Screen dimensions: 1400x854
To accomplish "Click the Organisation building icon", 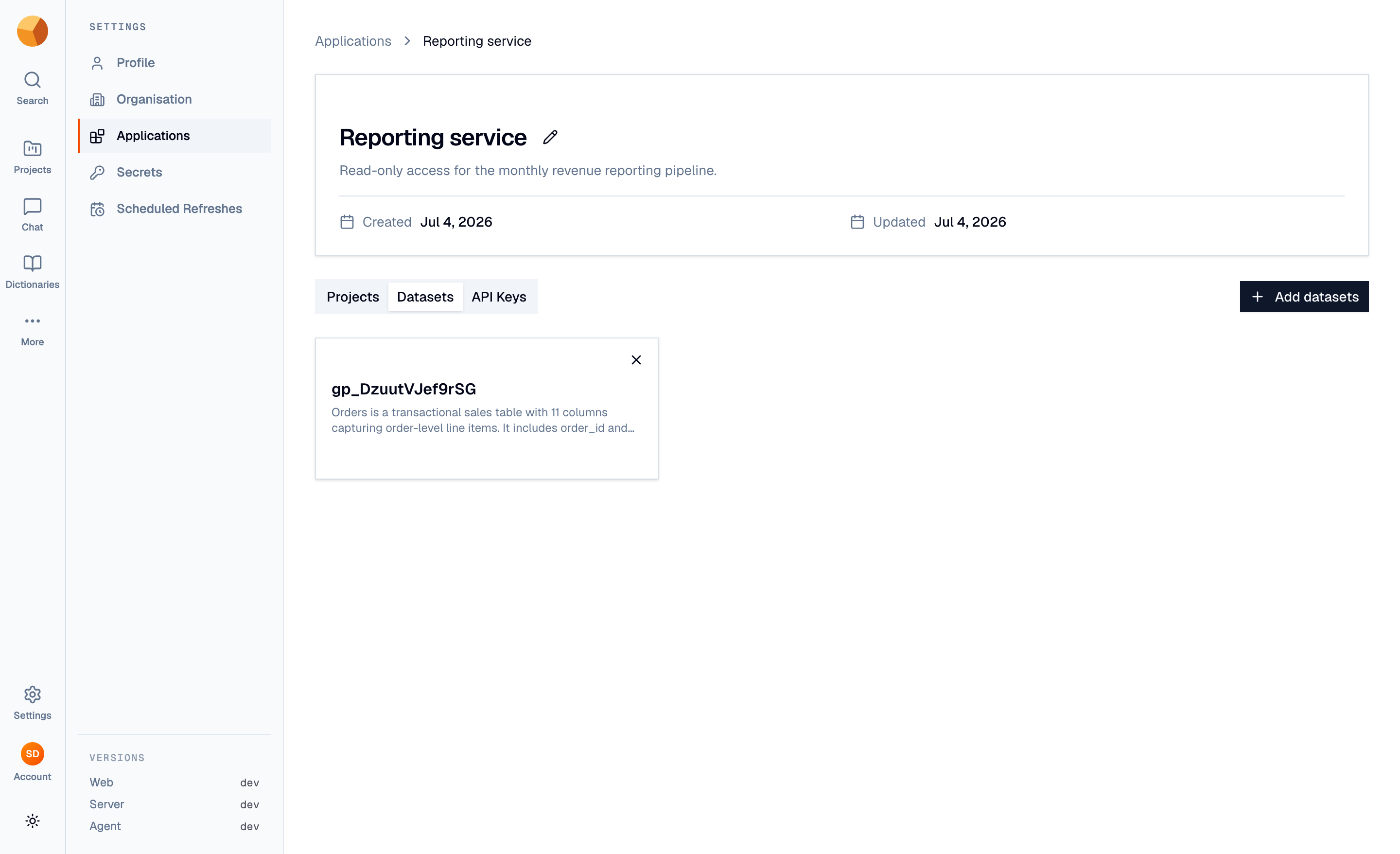I will [x=97, y=99].
